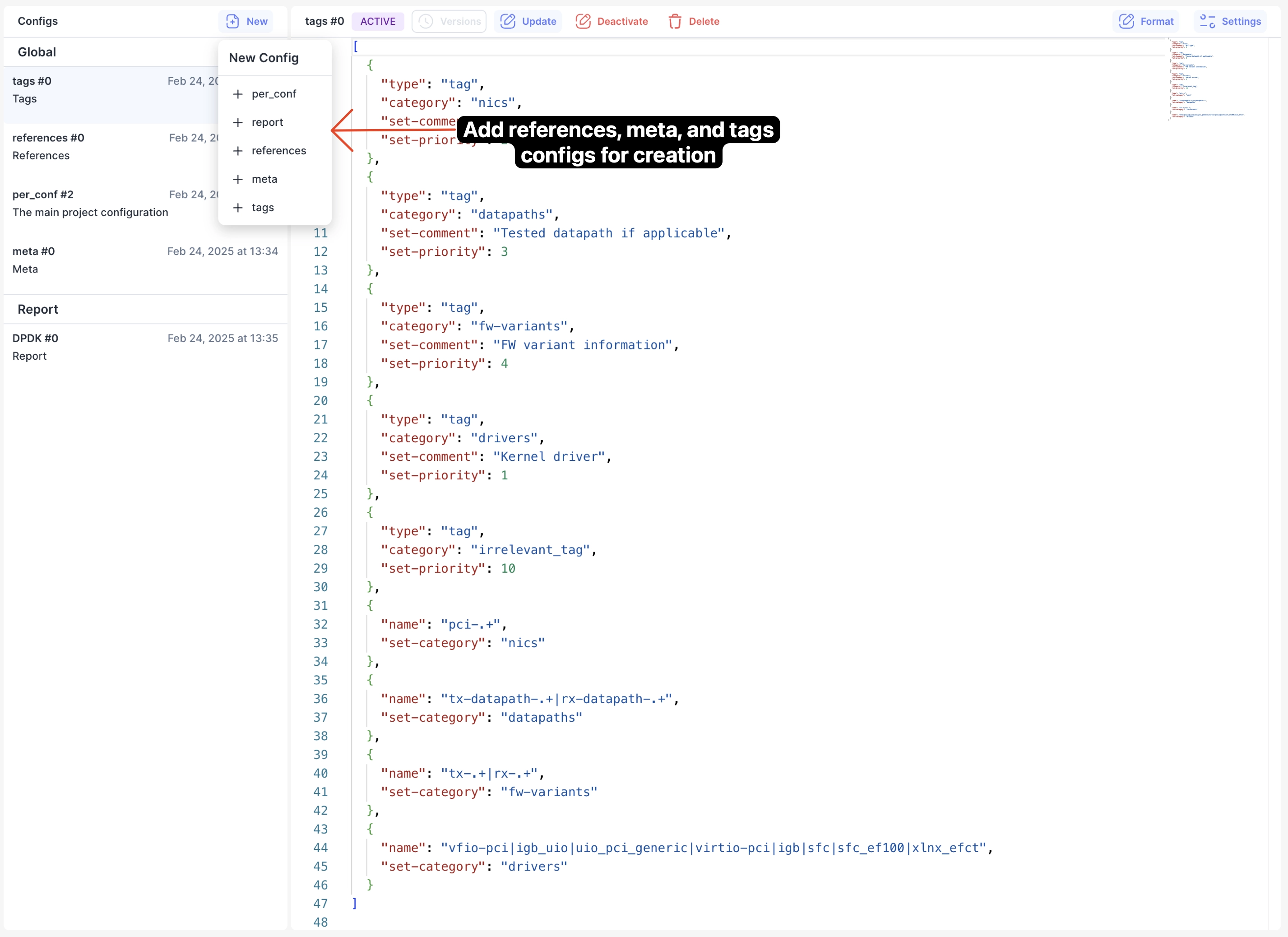Collapse the Report section header
The image size is (1288, 937).
(x=37, y=309)
